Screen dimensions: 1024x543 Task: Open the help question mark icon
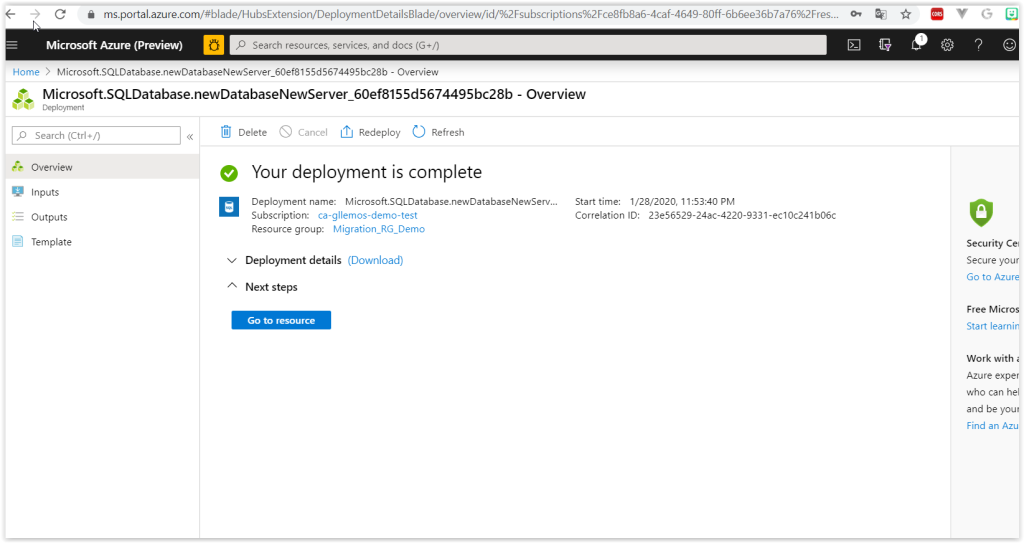[x=978, y=45]
